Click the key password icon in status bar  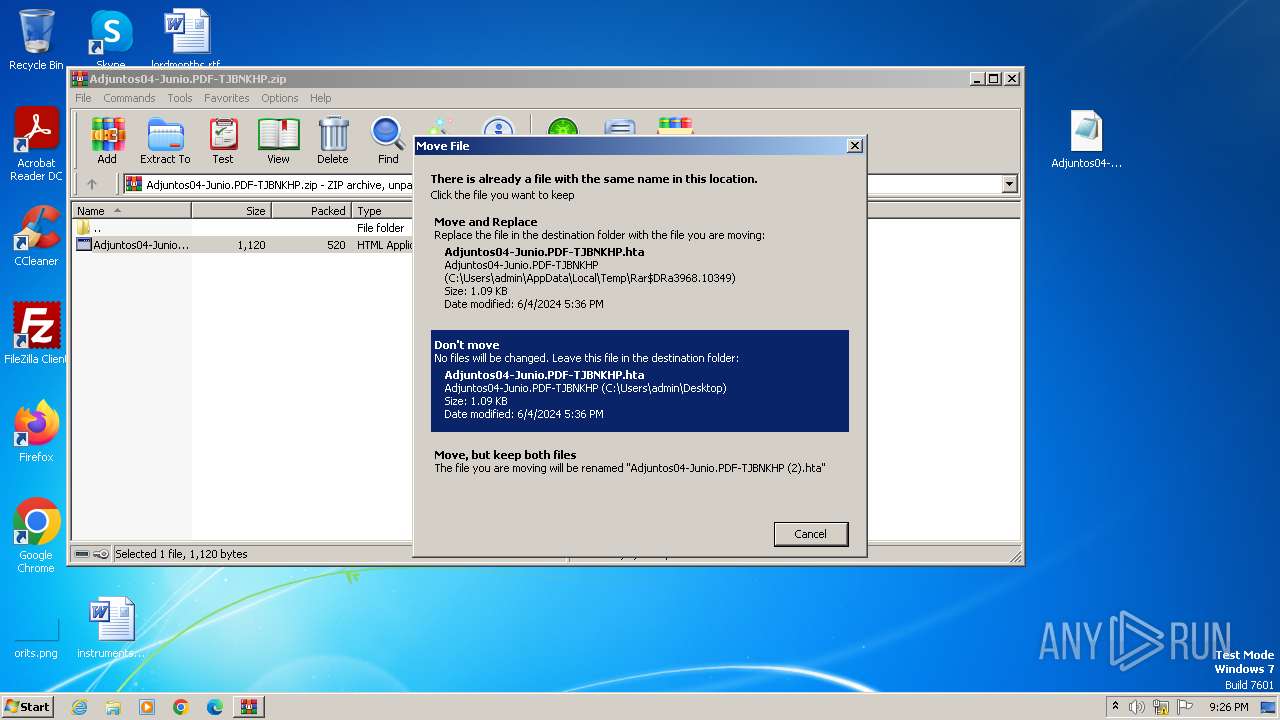coord(101,554)
